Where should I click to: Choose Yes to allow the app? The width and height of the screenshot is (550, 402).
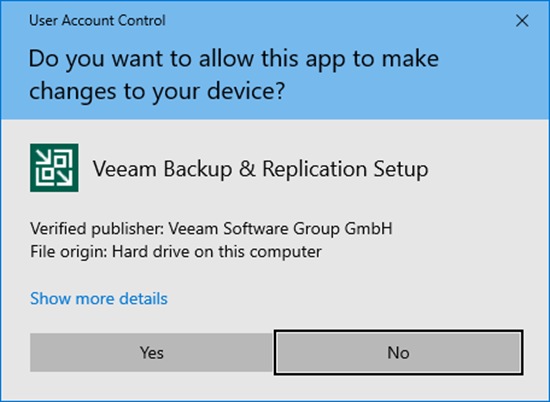click(x=152, y=352)
